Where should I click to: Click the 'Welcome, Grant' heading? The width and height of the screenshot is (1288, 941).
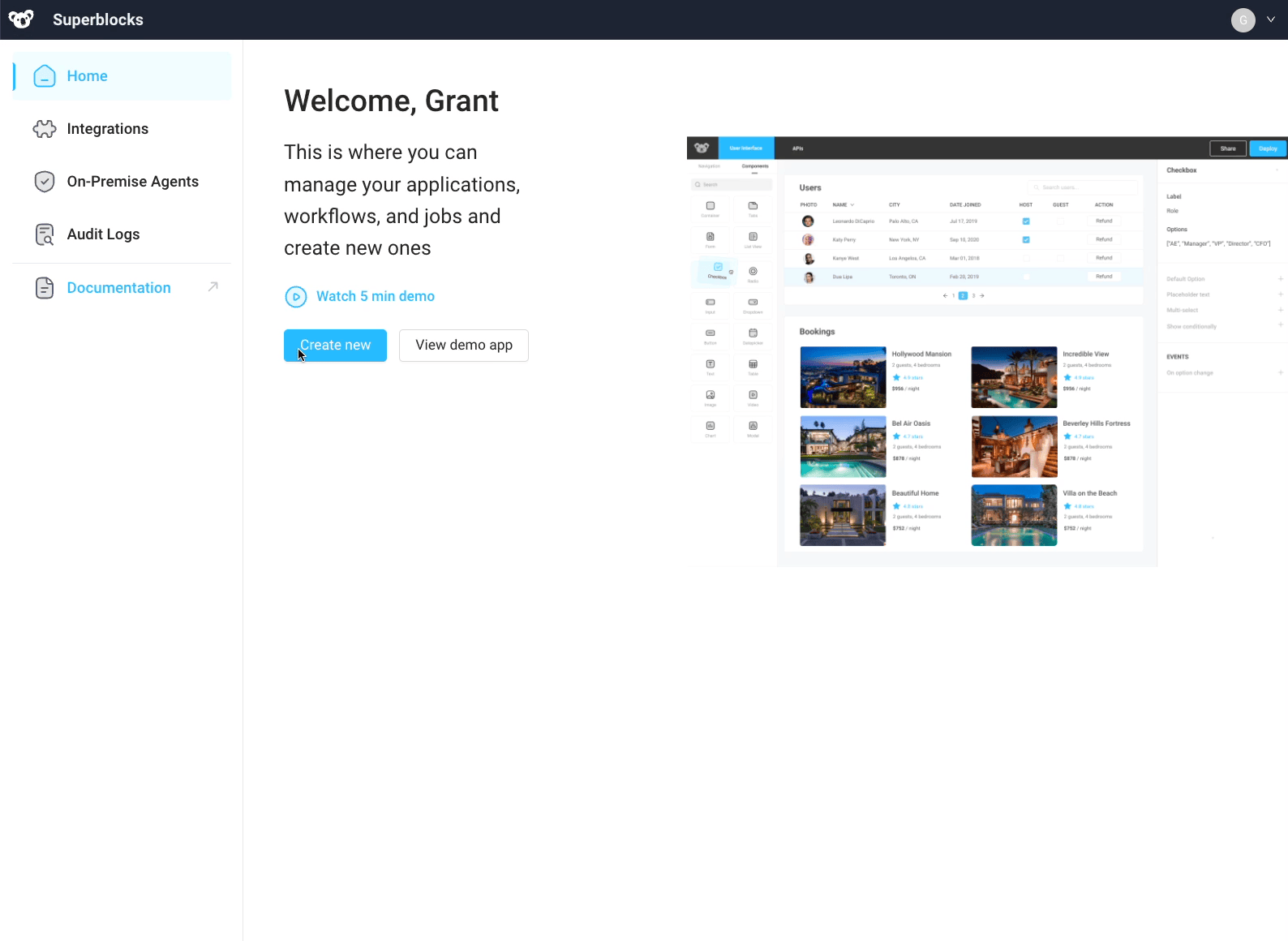391,101
